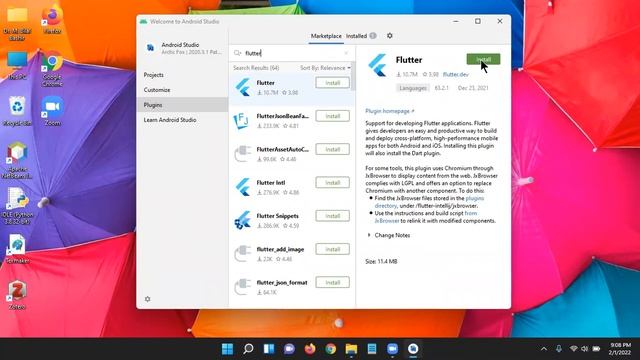Install the FlutterAssetAutoCompletion plugin

(x=333, y=149)
